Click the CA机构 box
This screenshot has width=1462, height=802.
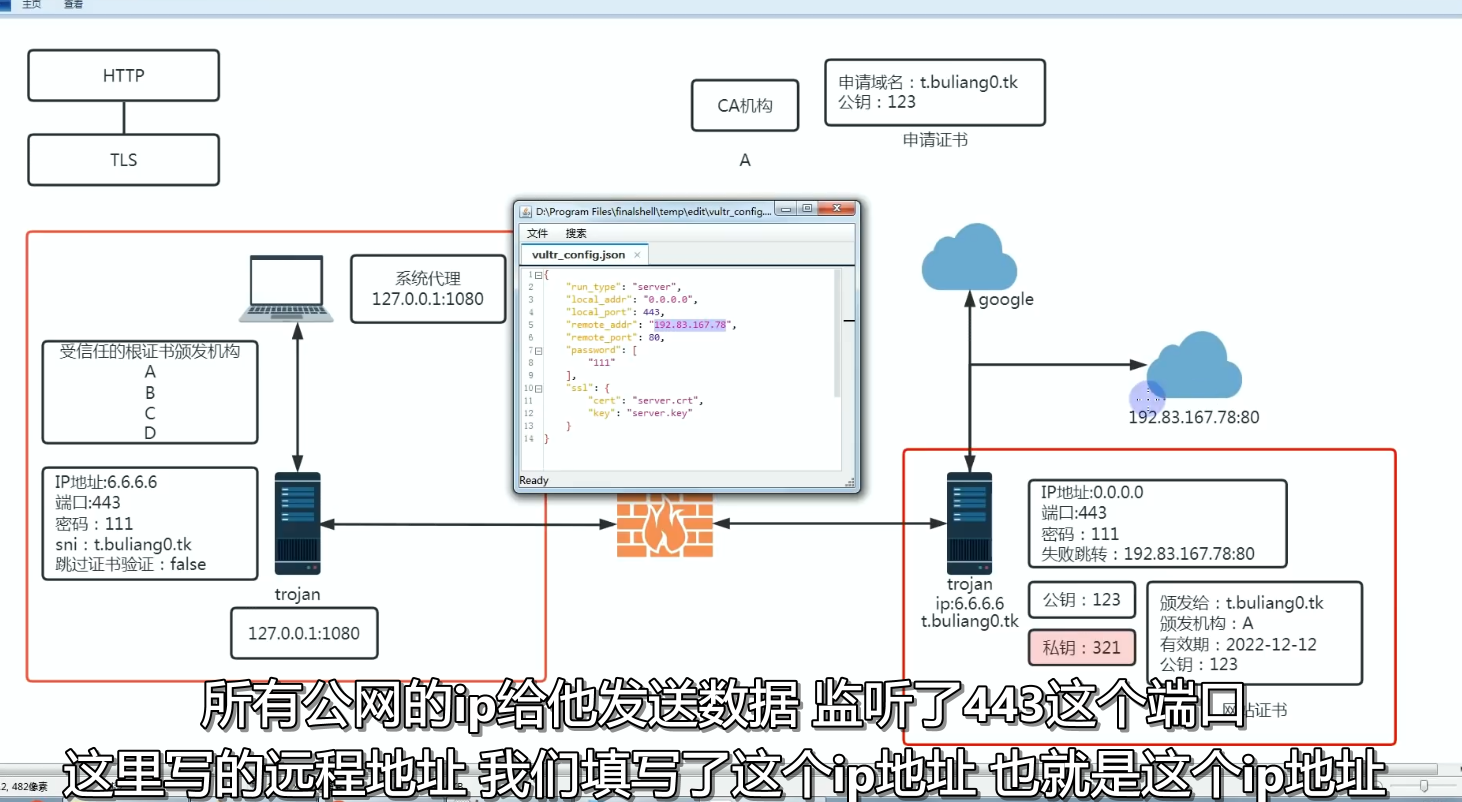click(745, 105)
